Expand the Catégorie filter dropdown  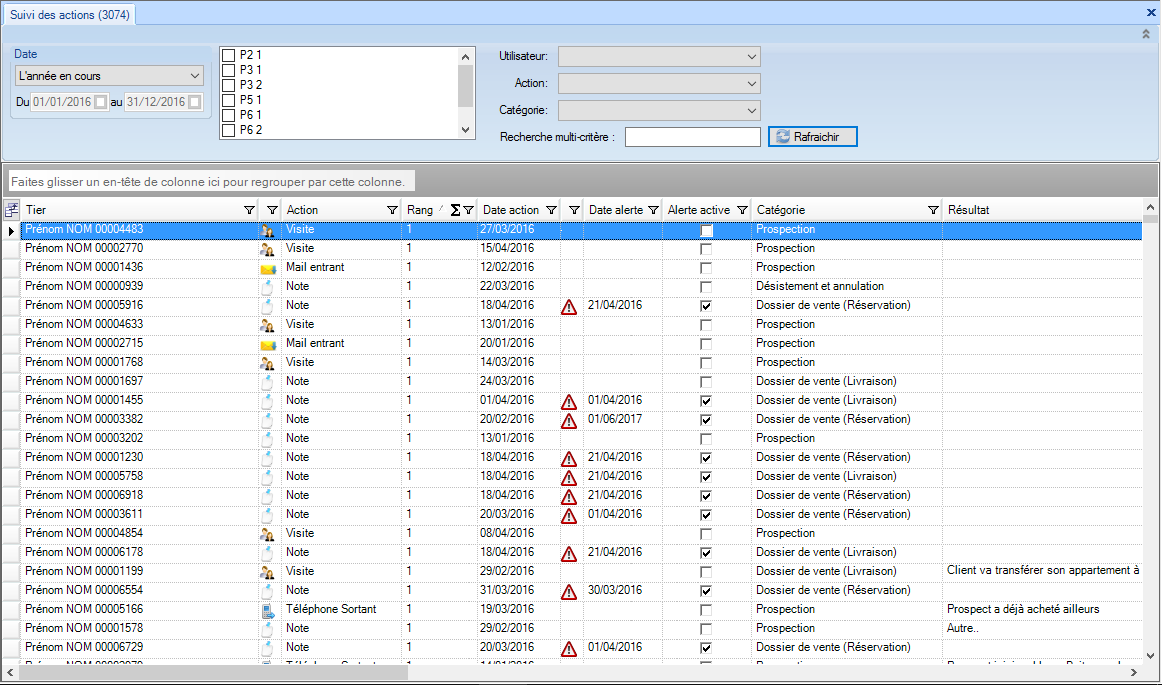pos(659,110)
